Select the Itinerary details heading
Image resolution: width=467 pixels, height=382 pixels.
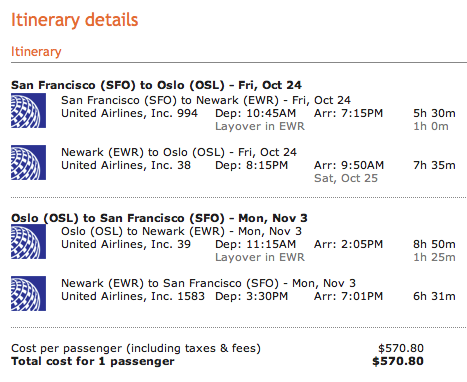click(75, 20)
